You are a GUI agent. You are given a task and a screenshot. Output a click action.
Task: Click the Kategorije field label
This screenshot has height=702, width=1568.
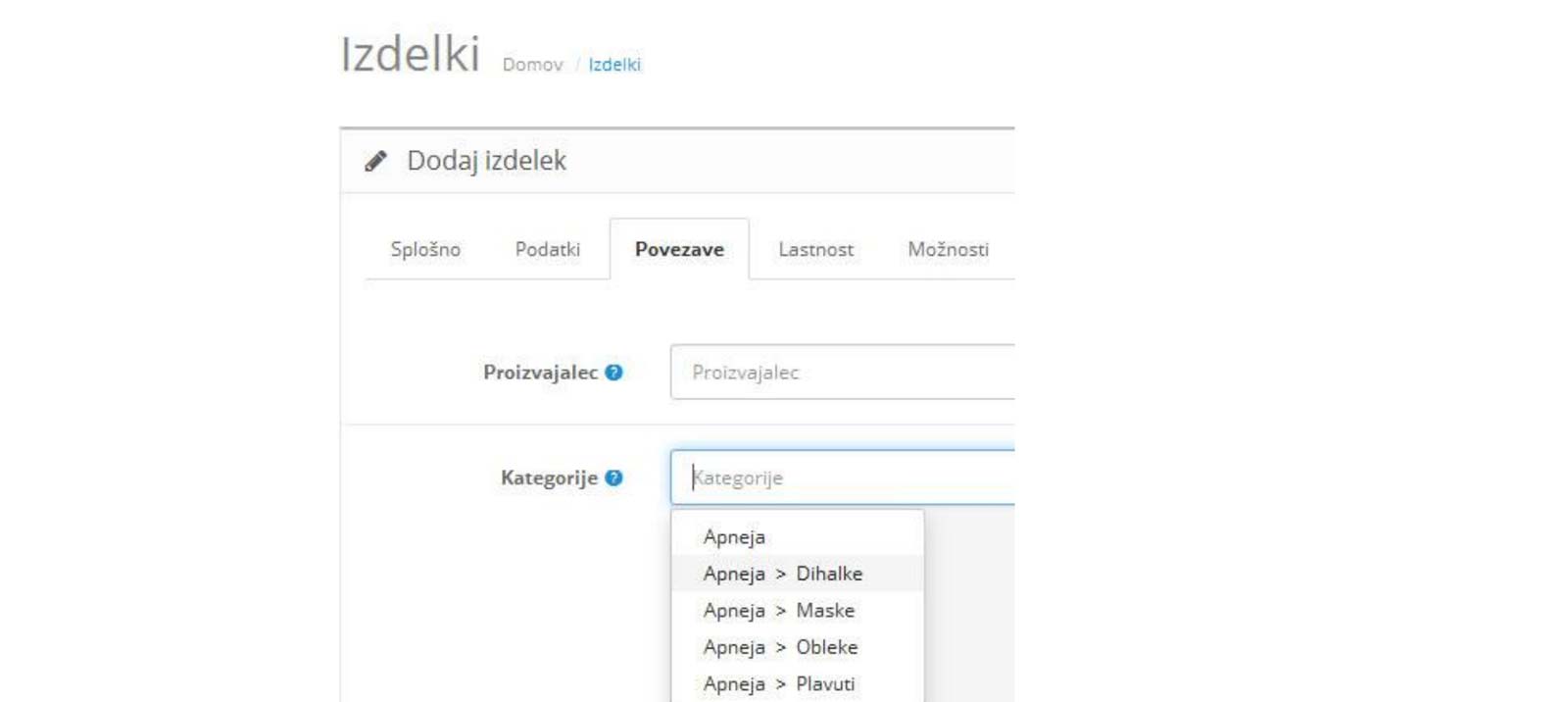click(549, 478)
